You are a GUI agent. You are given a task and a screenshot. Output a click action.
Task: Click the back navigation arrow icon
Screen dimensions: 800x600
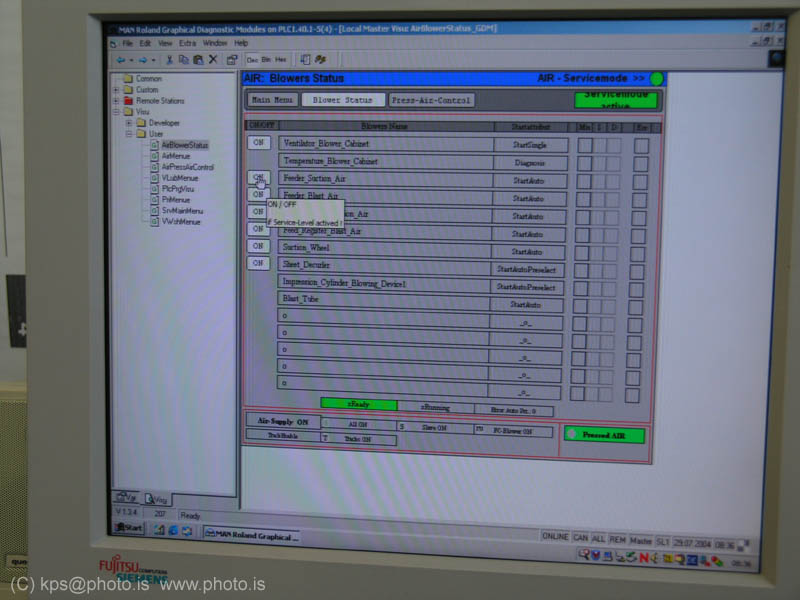[x=122, y=60]
